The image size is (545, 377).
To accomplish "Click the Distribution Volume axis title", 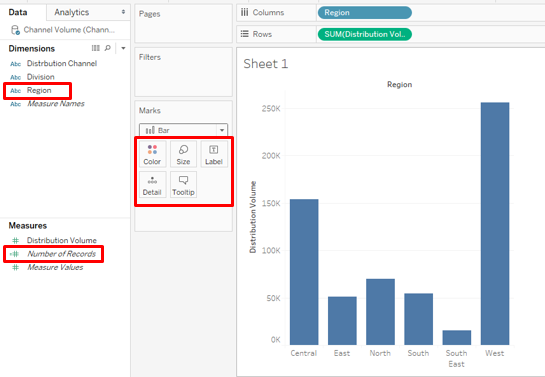I will pos(253,217).
